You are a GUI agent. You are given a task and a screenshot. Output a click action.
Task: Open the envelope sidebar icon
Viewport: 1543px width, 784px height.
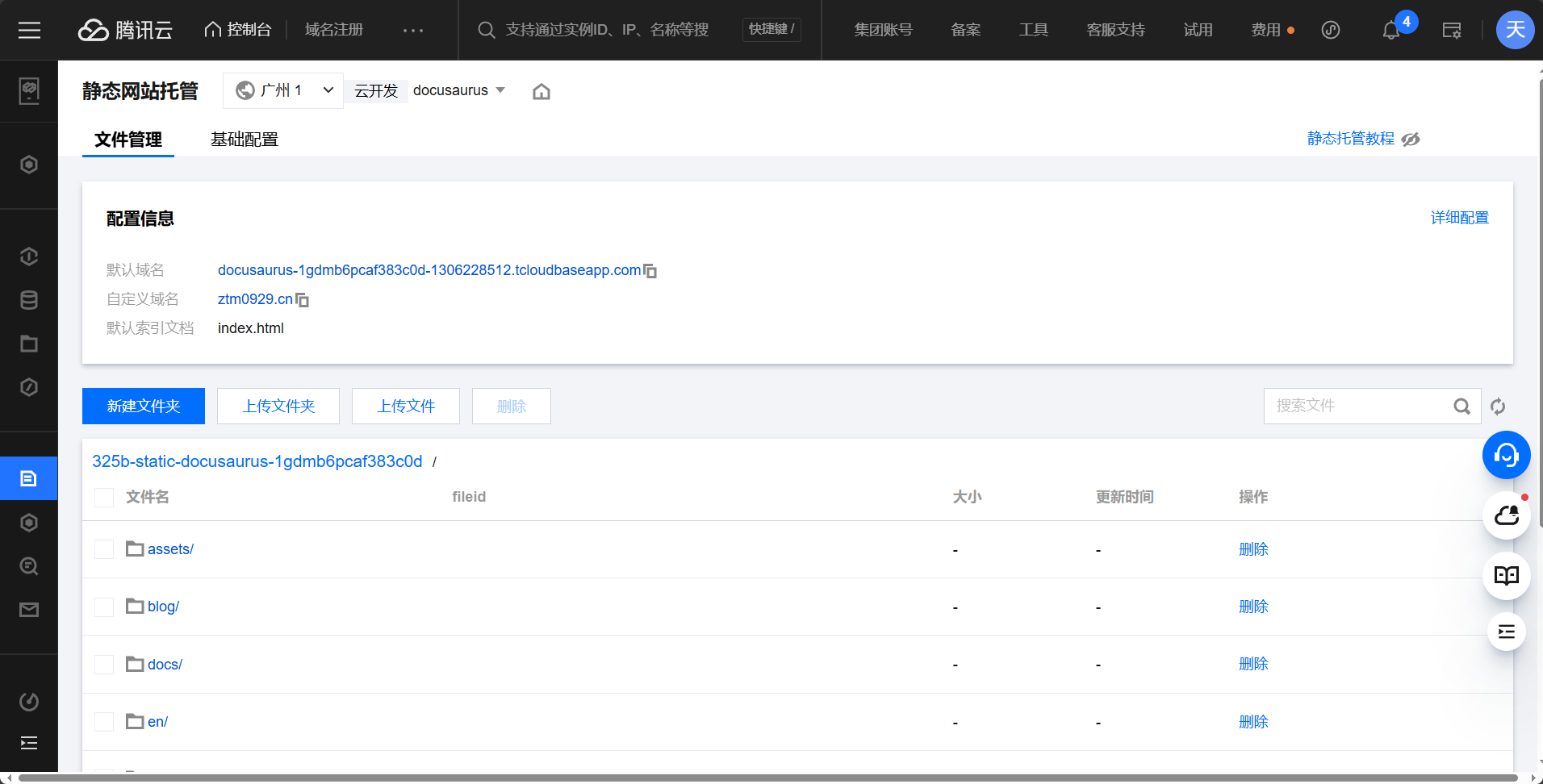29,610
